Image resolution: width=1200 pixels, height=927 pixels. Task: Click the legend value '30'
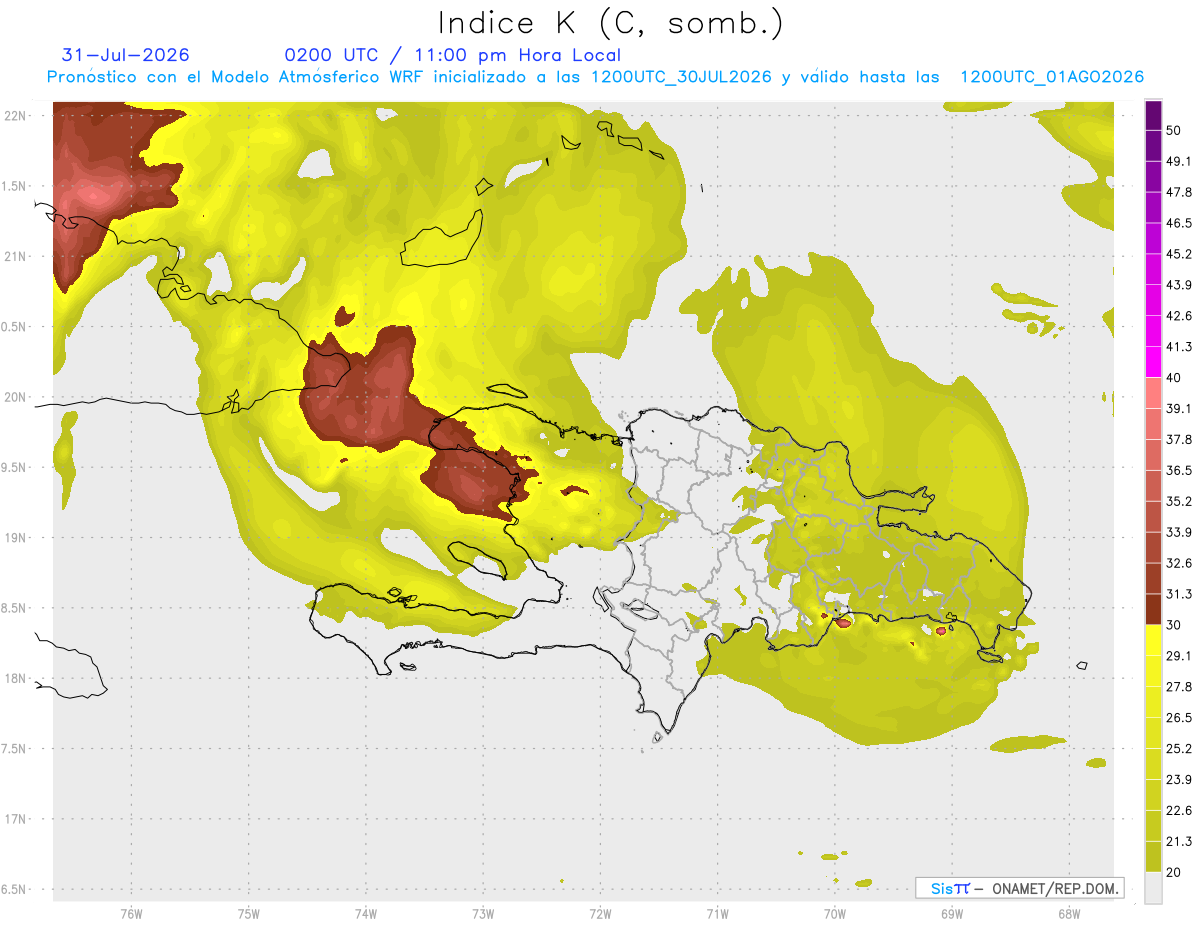[1173, 625]
